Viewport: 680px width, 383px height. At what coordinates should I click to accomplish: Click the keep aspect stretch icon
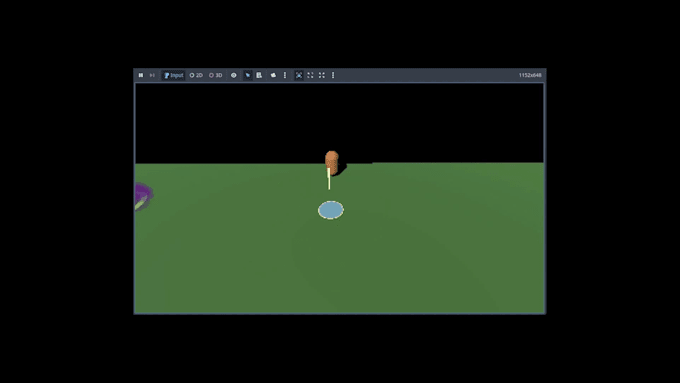[x=322, y=75]
